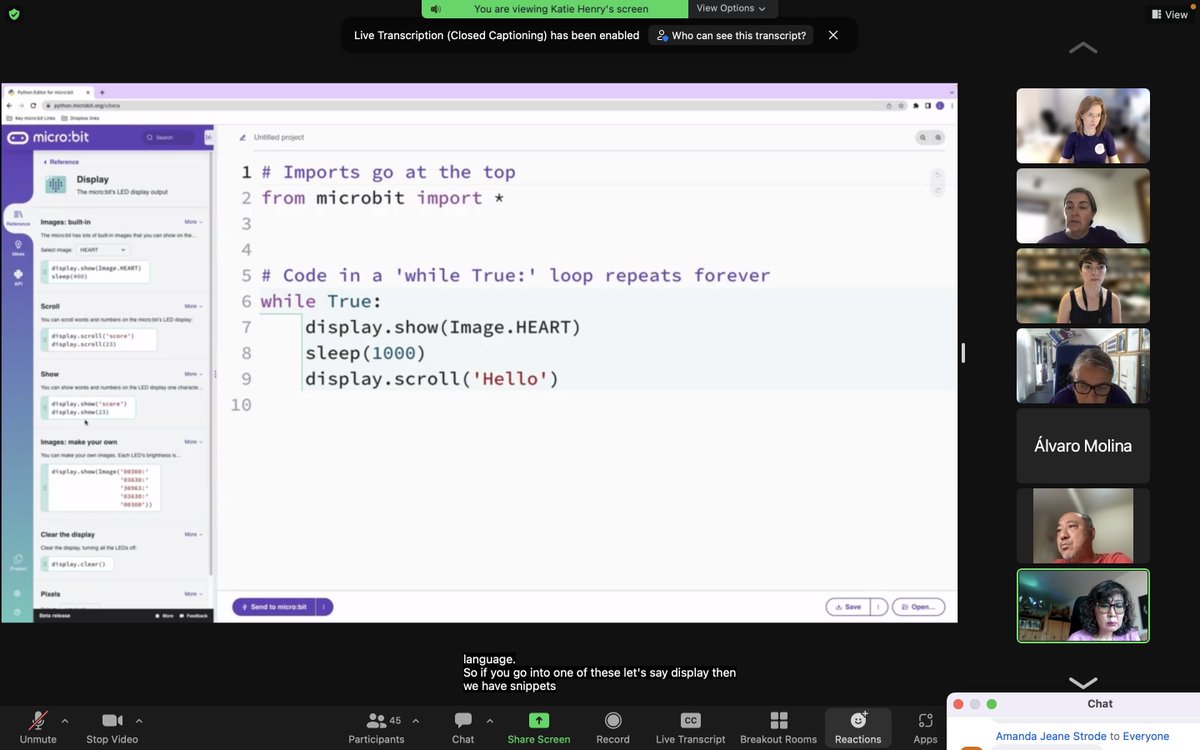Open the Project tab in micro:bit sidebar
Image resolution: width=1200 pixels, height=750 pixels.
coord(18,562)
